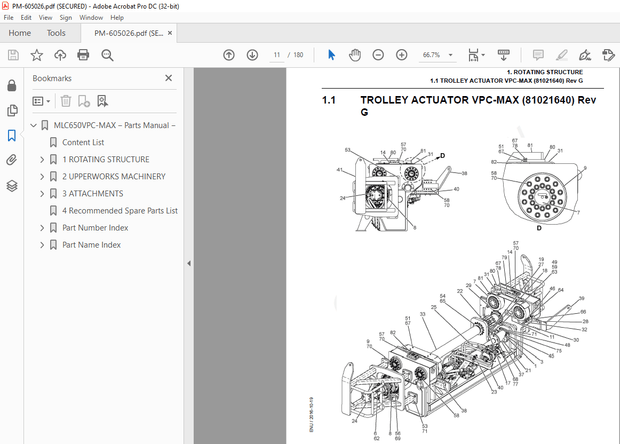620x444 pixels.
Task: Collapse the MLC650VPC-MAX Parts Manual bookmark
Action: (34, 125)
